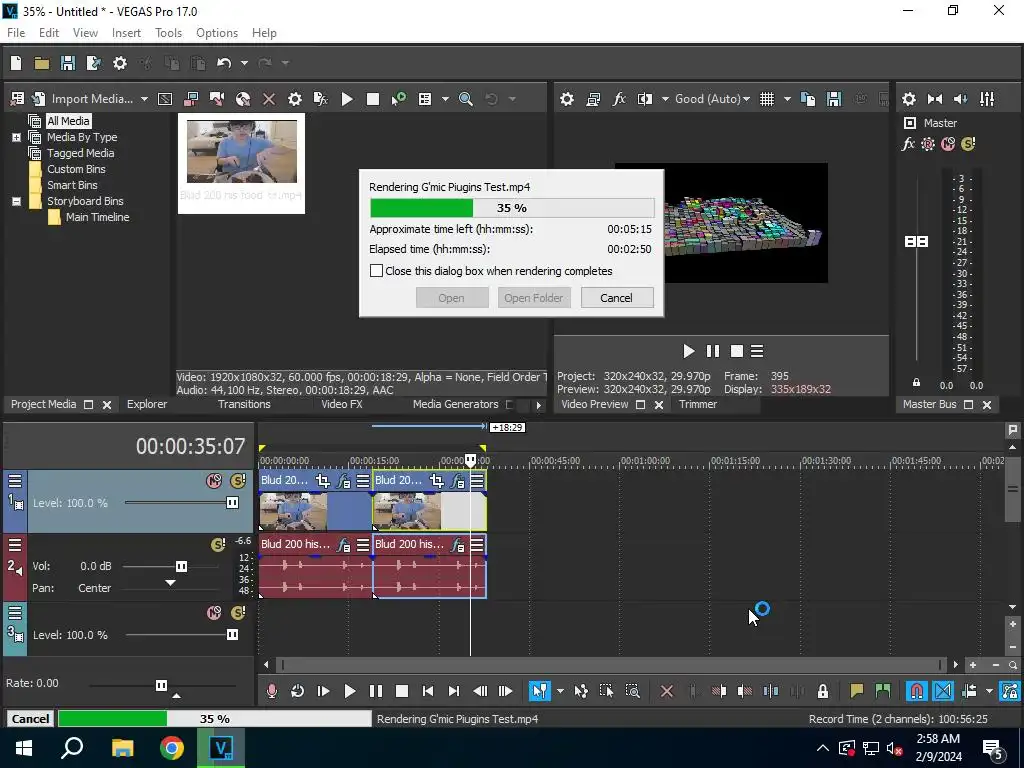This screenshot has width=1024, height=768.
Task: Search media with the magnifier icon
Action: click(466, 99)
